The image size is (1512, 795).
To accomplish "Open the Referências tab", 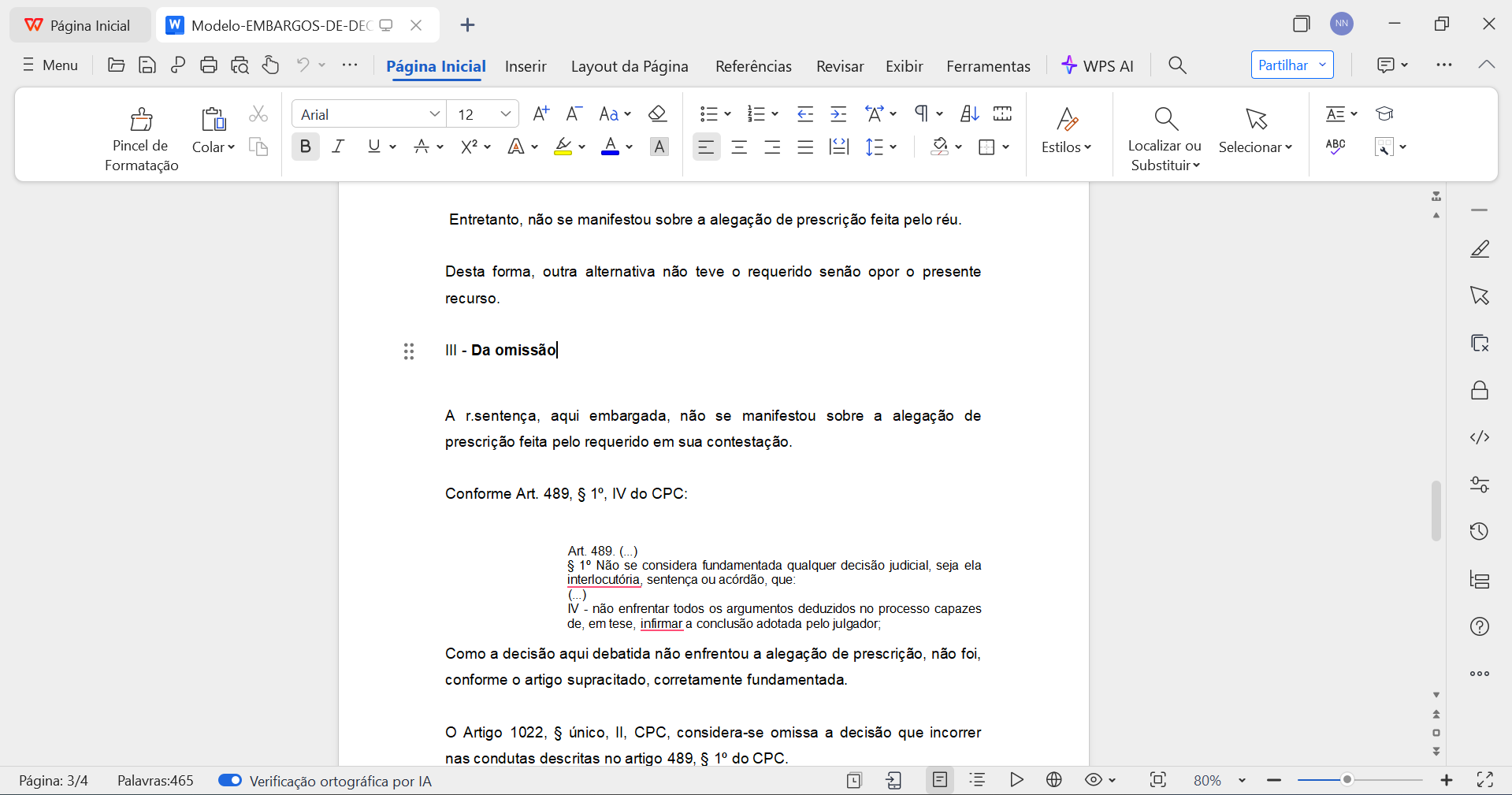I will [x=753, y=66].
